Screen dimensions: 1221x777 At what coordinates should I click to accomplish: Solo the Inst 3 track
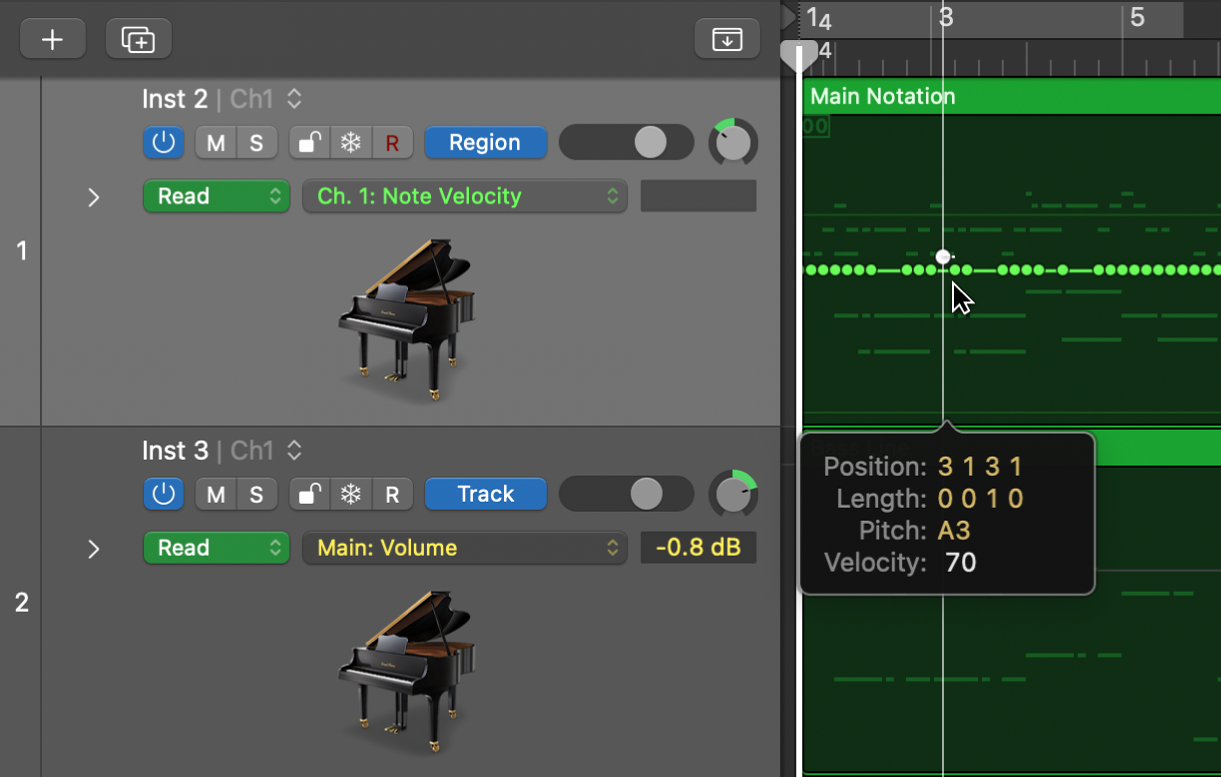[256, 494]
